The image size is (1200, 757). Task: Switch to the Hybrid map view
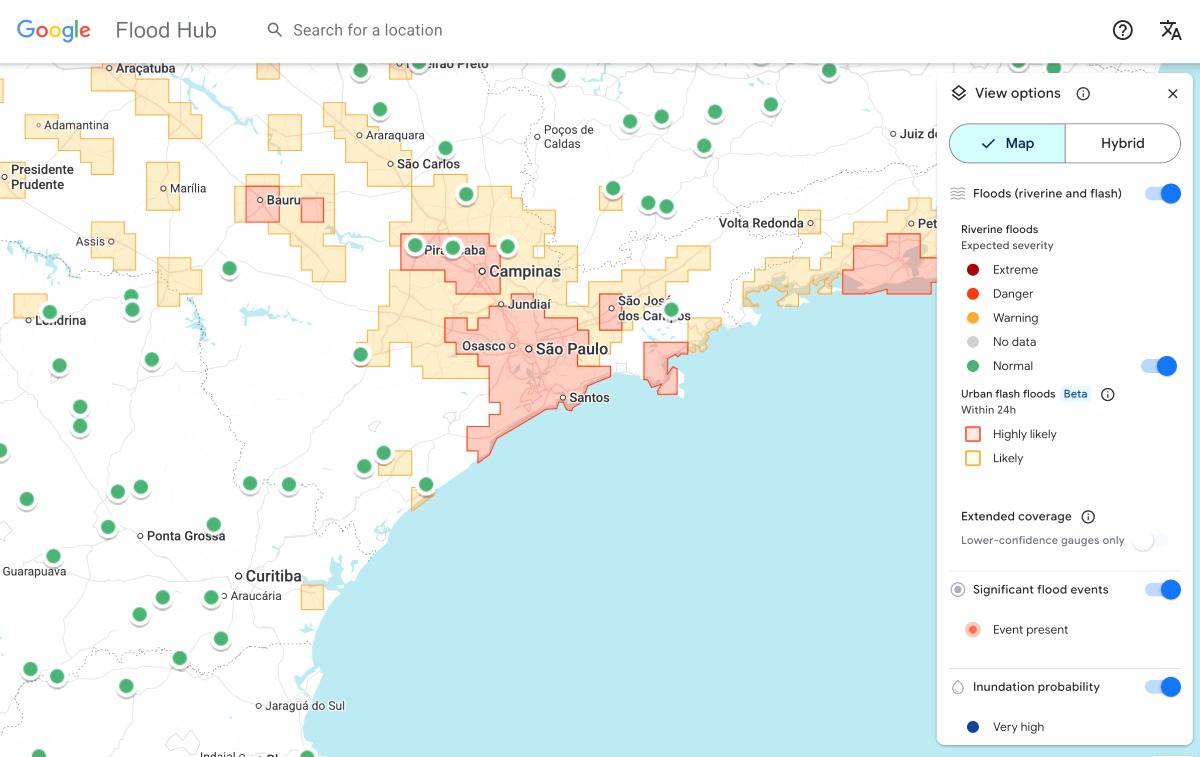[1122, 143]
